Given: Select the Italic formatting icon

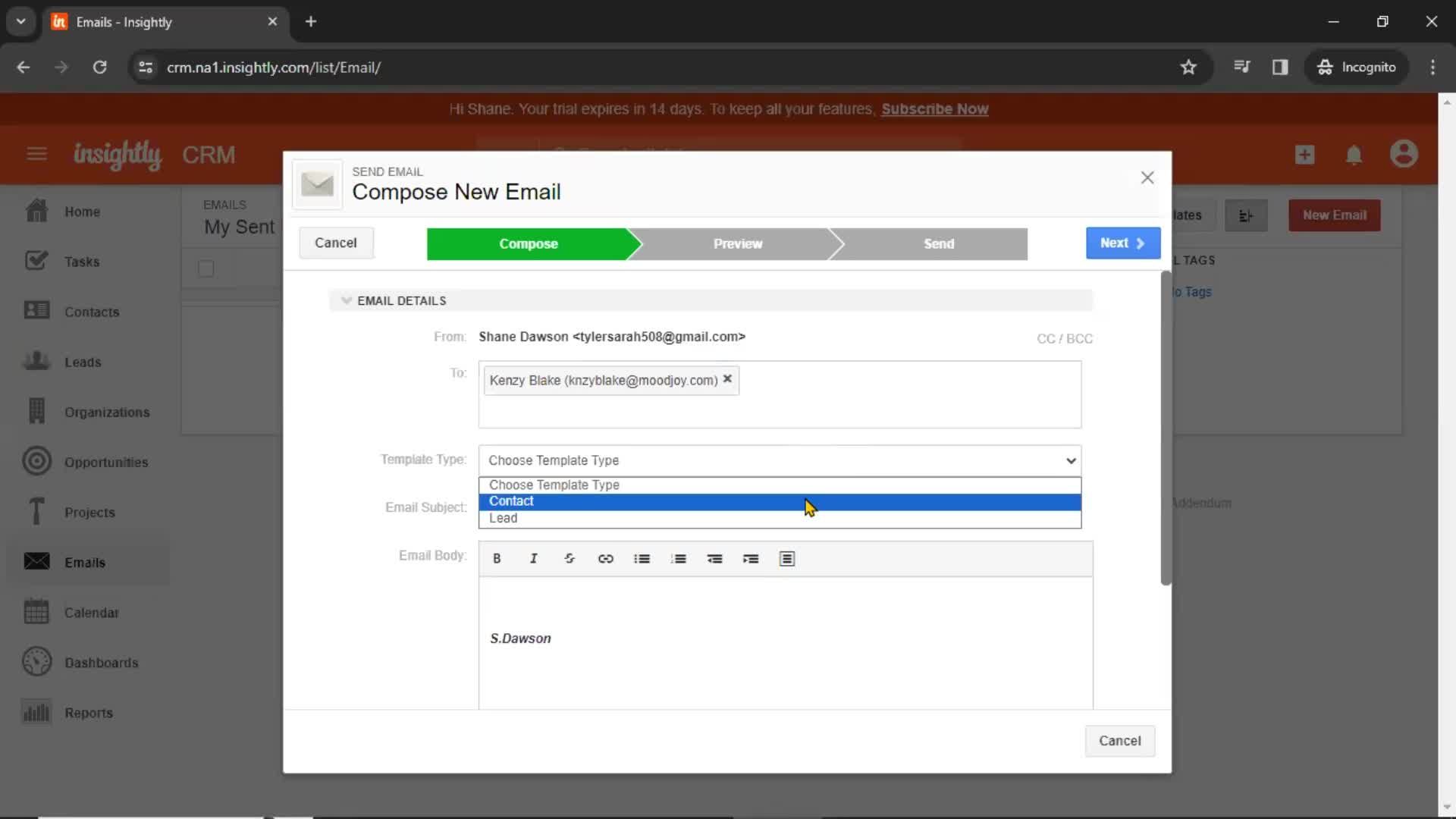Looking at the screenshot, I should tap(532, 558).
